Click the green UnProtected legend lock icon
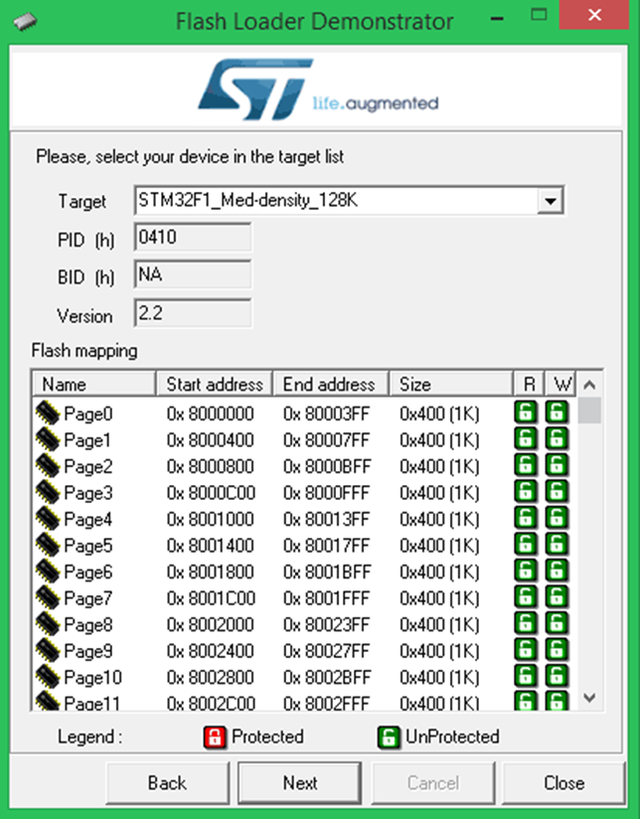Viewport: 640px width, 819px height. click(x=389, y=737)
